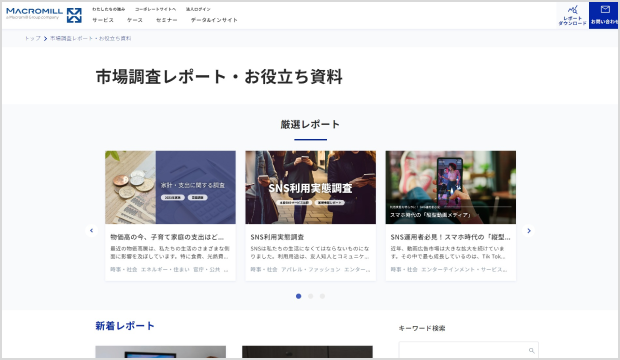Image resolution: width=620 pixels, height=360 pixels.
Task: Click エンターテインメント・サービス tag on third card
Action: pos(464,269)
